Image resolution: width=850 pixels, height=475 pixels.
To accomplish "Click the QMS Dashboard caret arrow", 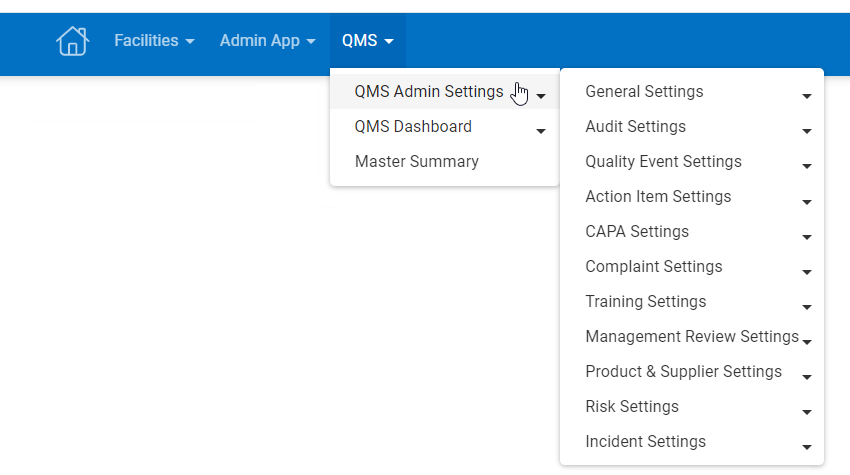I will pos(541,131).
